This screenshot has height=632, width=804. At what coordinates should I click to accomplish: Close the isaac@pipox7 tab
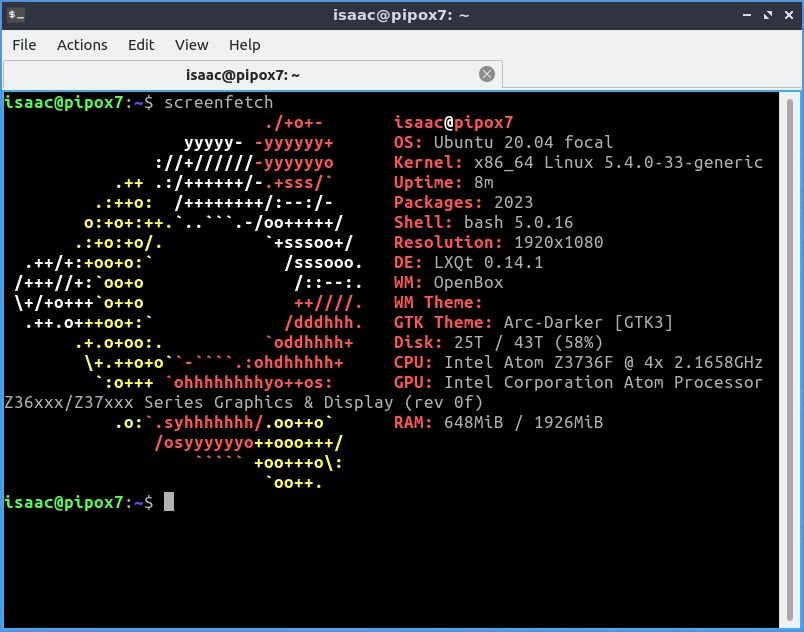487,74
